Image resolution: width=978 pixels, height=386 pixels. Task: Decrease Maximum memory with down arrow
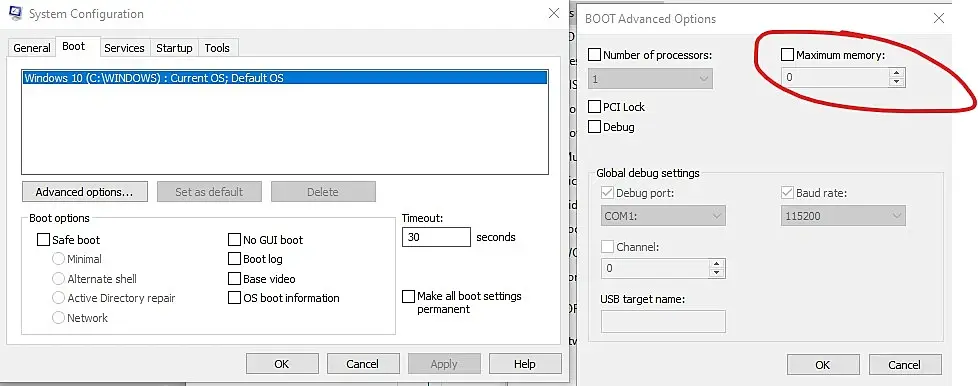[897, 82]
